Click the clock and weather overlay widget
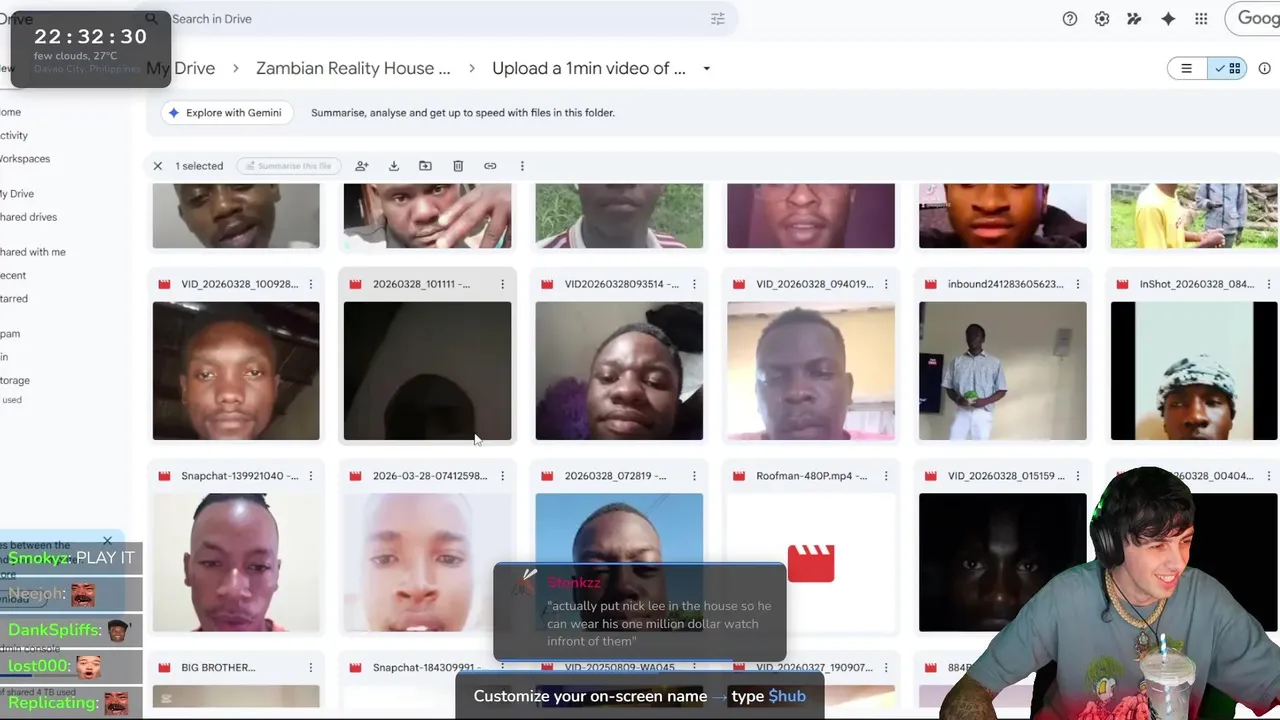Image resolution: width=1280 pixels, height=720 pixels. click(x=91, y=49)
